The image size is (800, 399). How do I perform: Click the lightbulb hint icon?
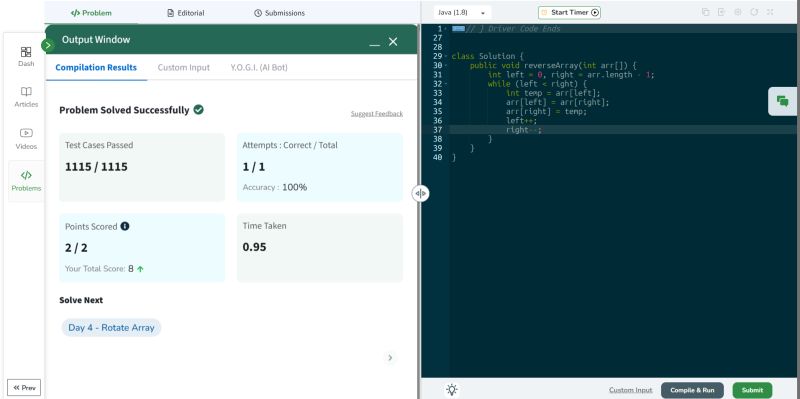[x=452, y=390]
